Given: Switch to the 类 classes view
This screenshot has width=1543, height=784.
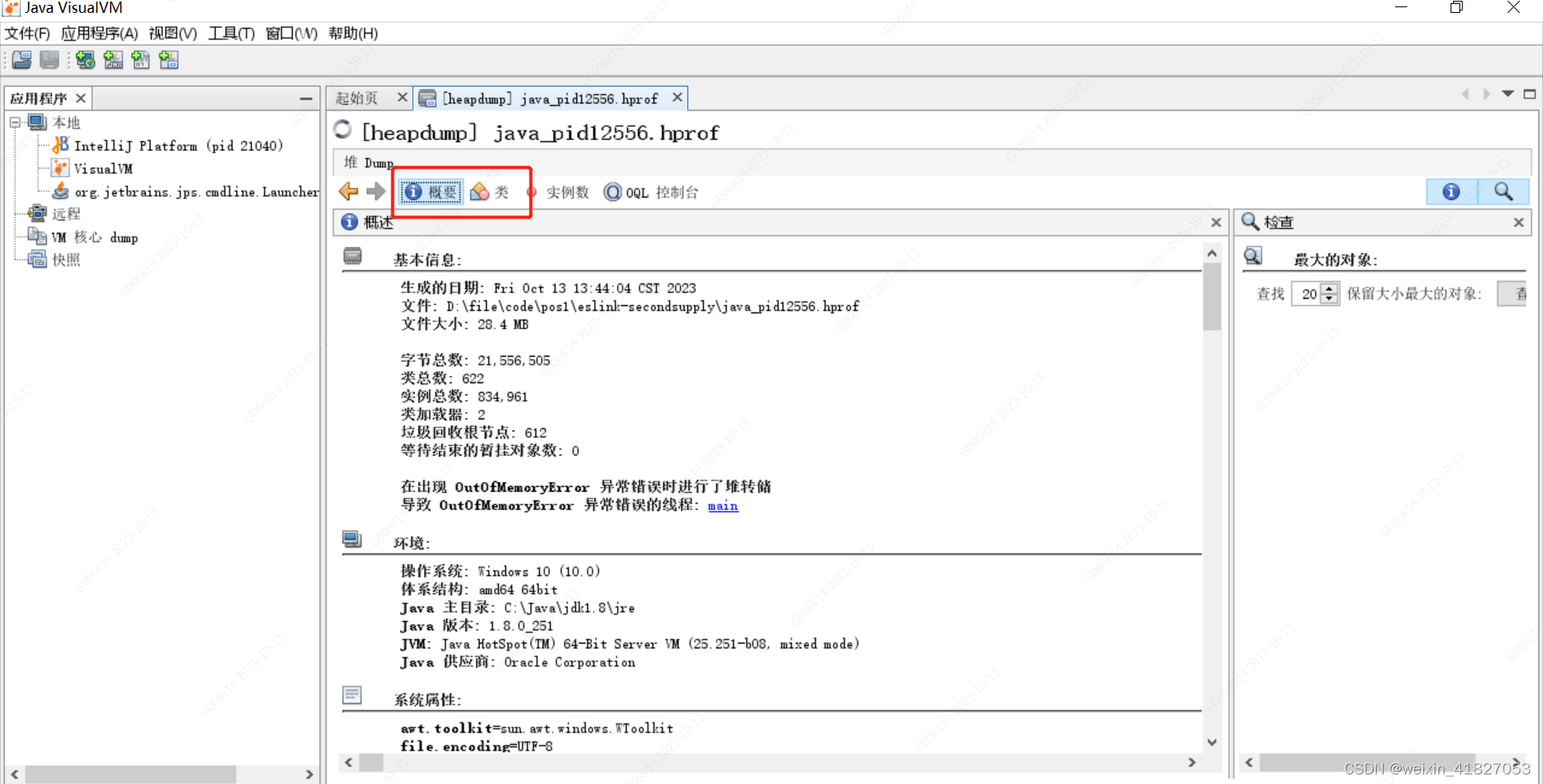Looking at the screenshot, I should (491, 192).
